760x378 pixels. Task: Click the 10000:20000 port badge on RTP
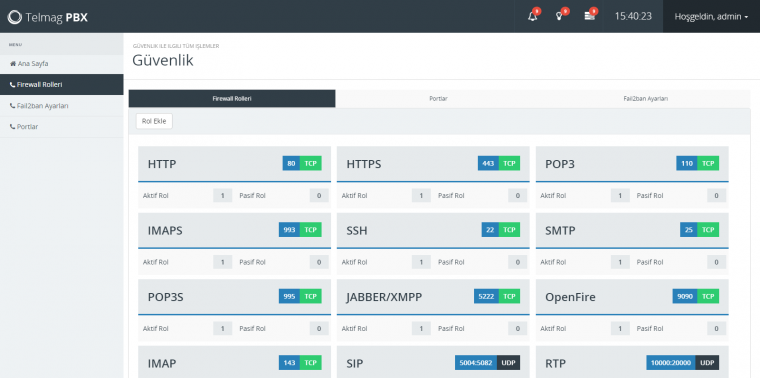[x=671, y=362]
